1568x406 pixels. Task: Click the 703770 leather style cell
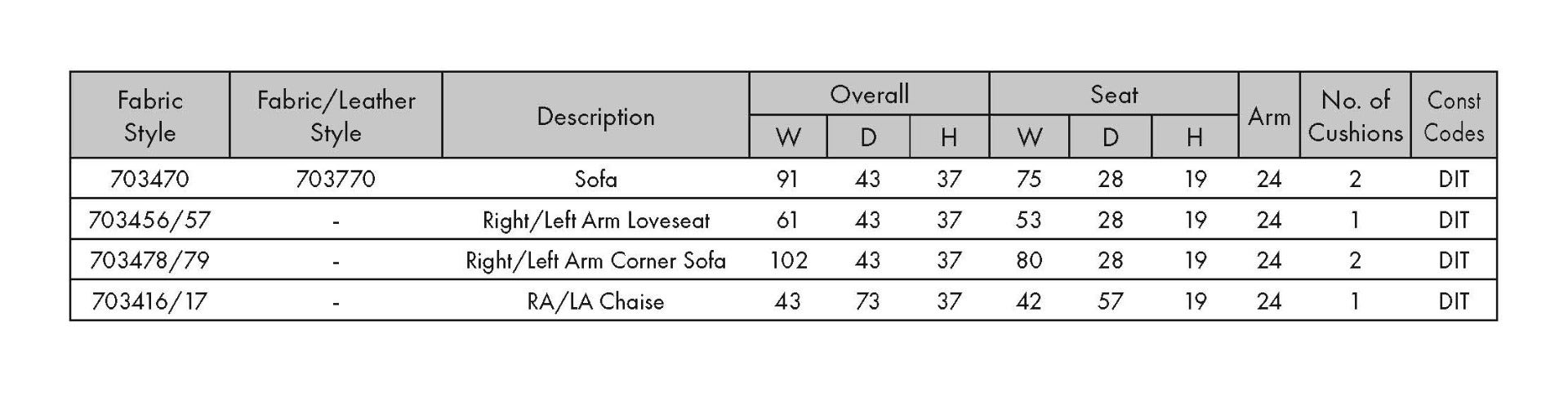tap(336, 179)
